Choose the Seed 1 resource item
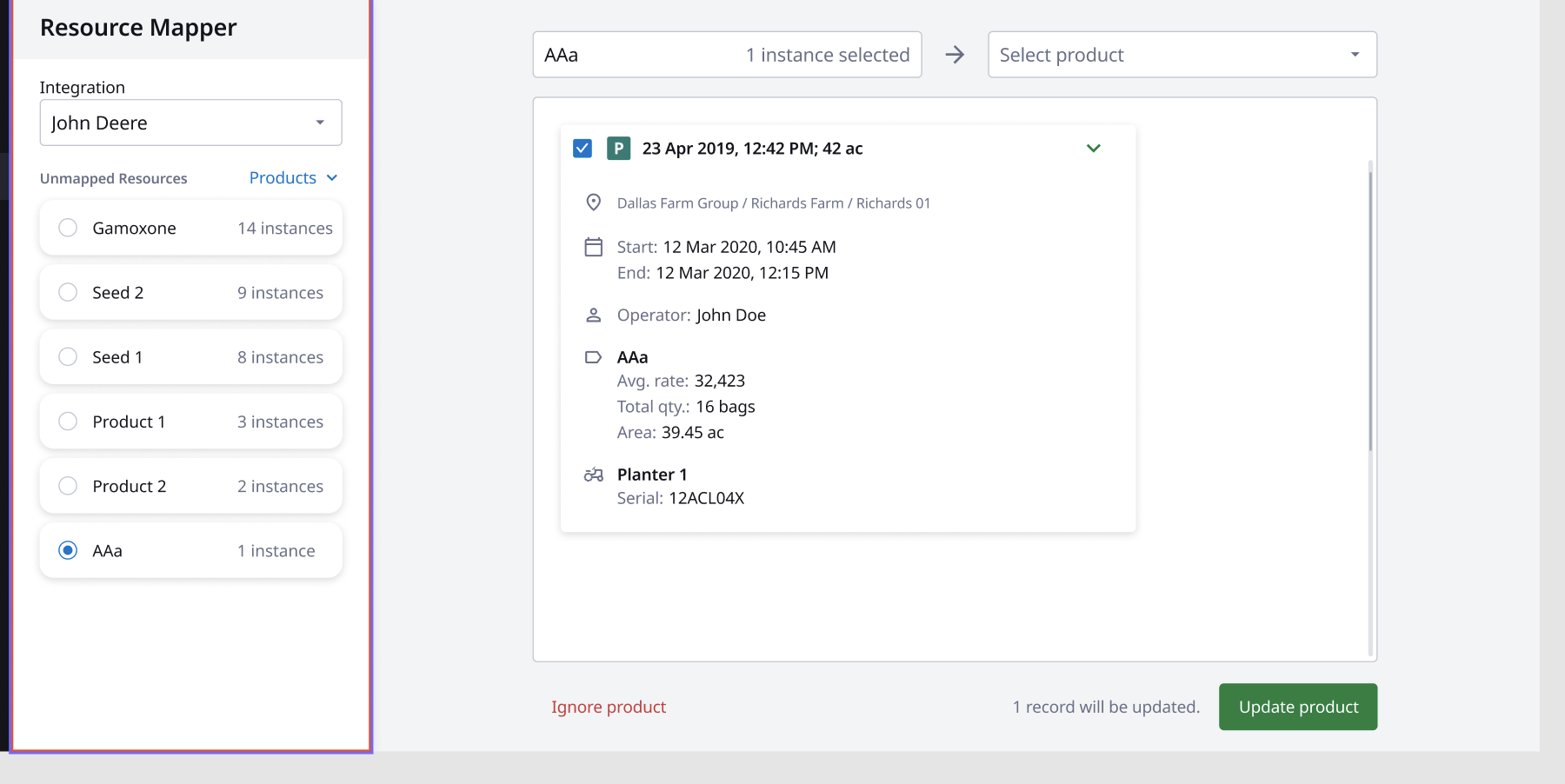The image size is (1565, 784). [190, 357]
